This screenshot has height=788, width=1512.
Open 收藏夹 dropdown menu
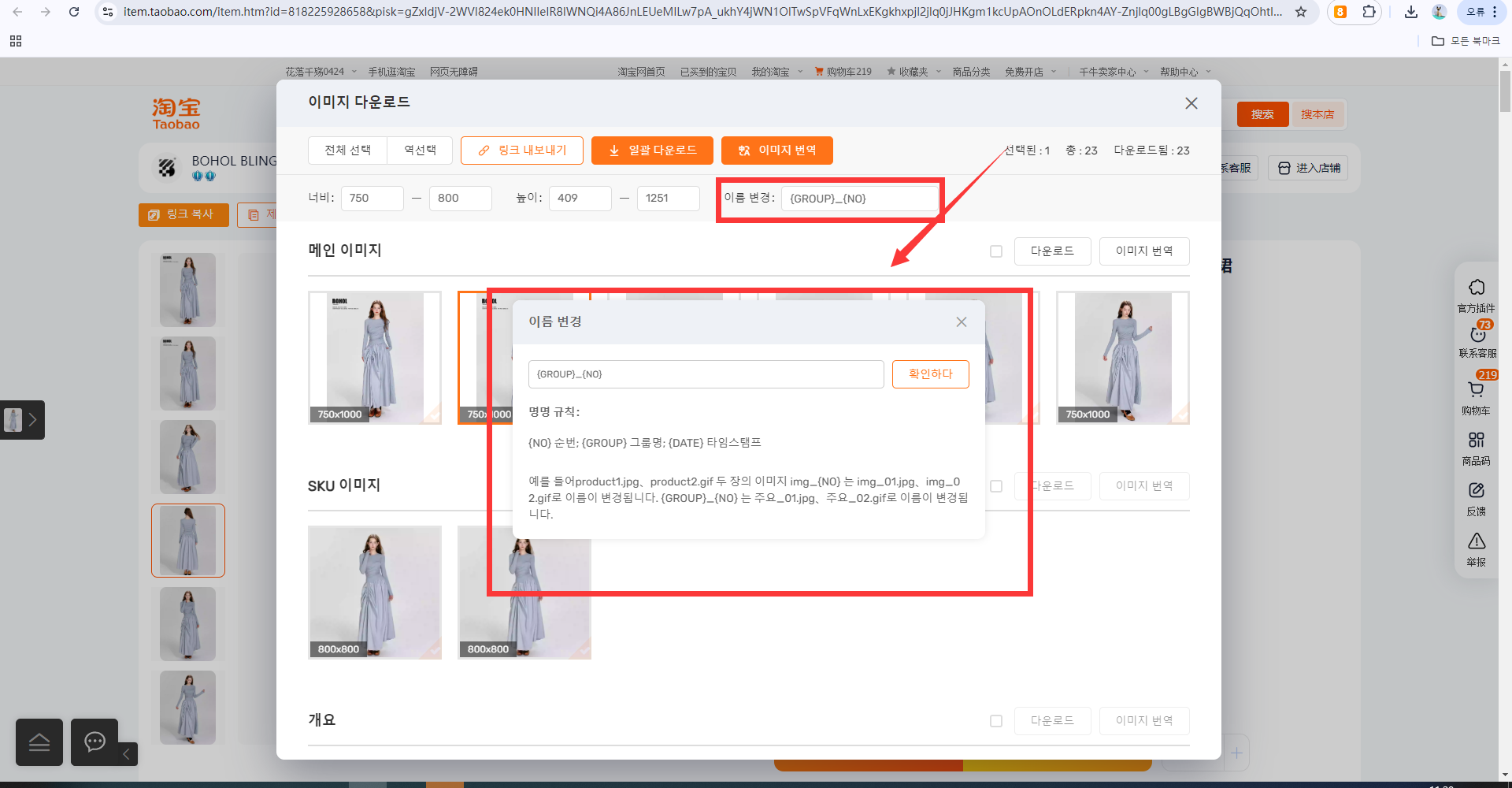click(x=912, y=72)
